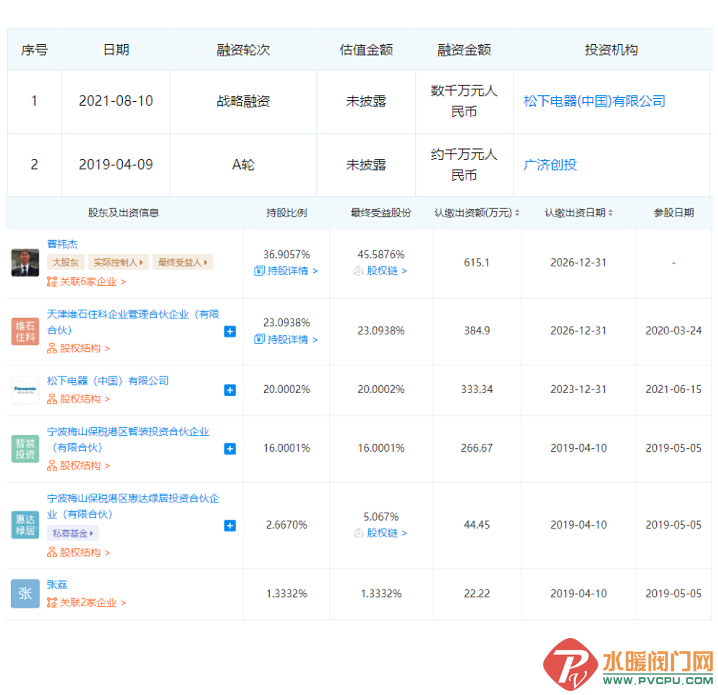This screenshot has height=695, width=718.
Task: Open 股权结构 under 智装投资合伙企业
Action: tap(85, 466)
